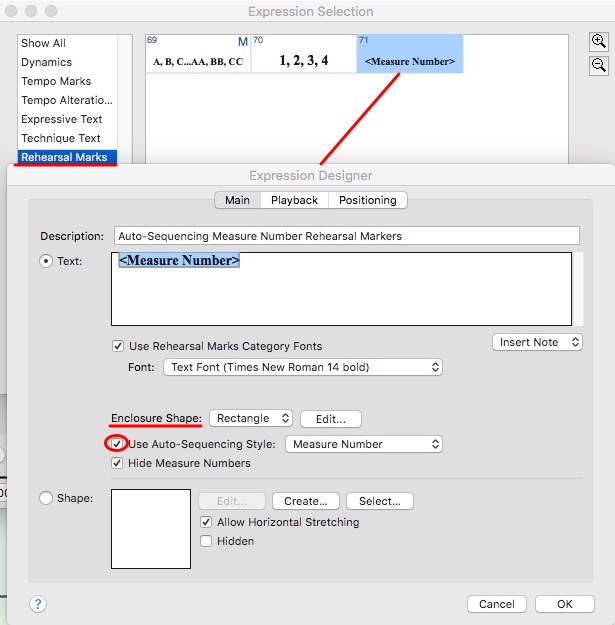
Task: Select the 1, 2, 3, 4 expression thumbnail
Action: [x=303, y=54]
